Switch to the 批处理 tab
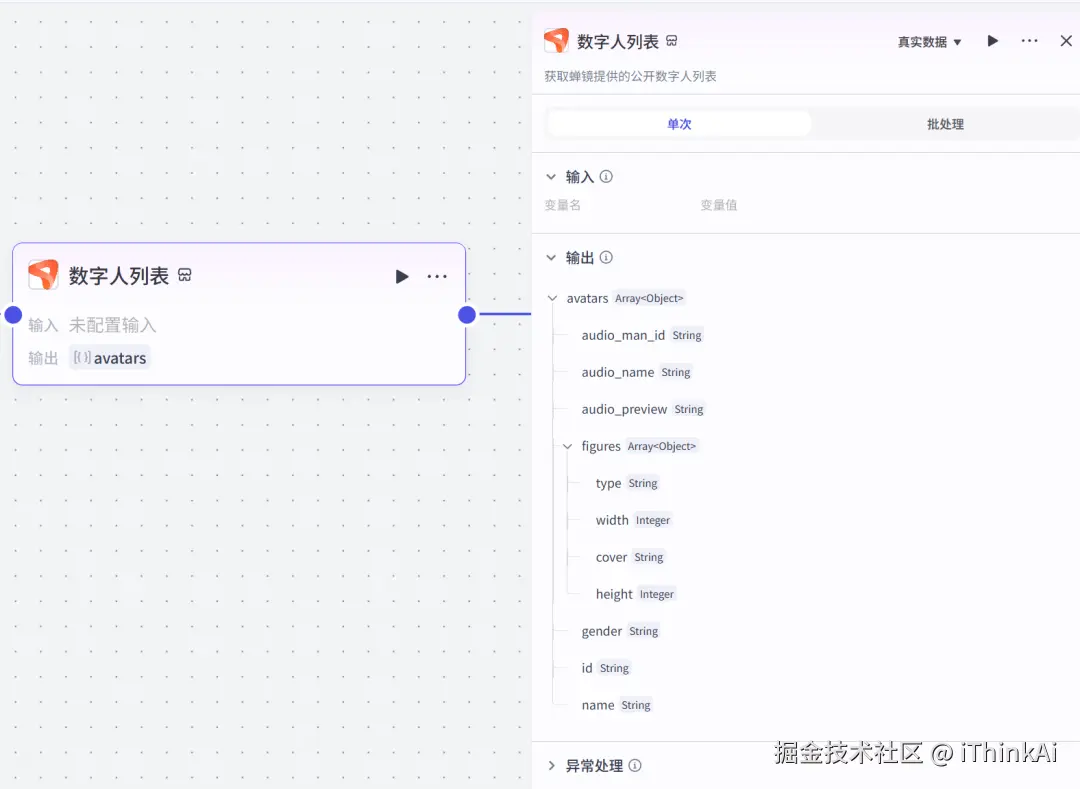Image resolution: width=1080 pixels, height=789 pixels. (x=945, y=123)
